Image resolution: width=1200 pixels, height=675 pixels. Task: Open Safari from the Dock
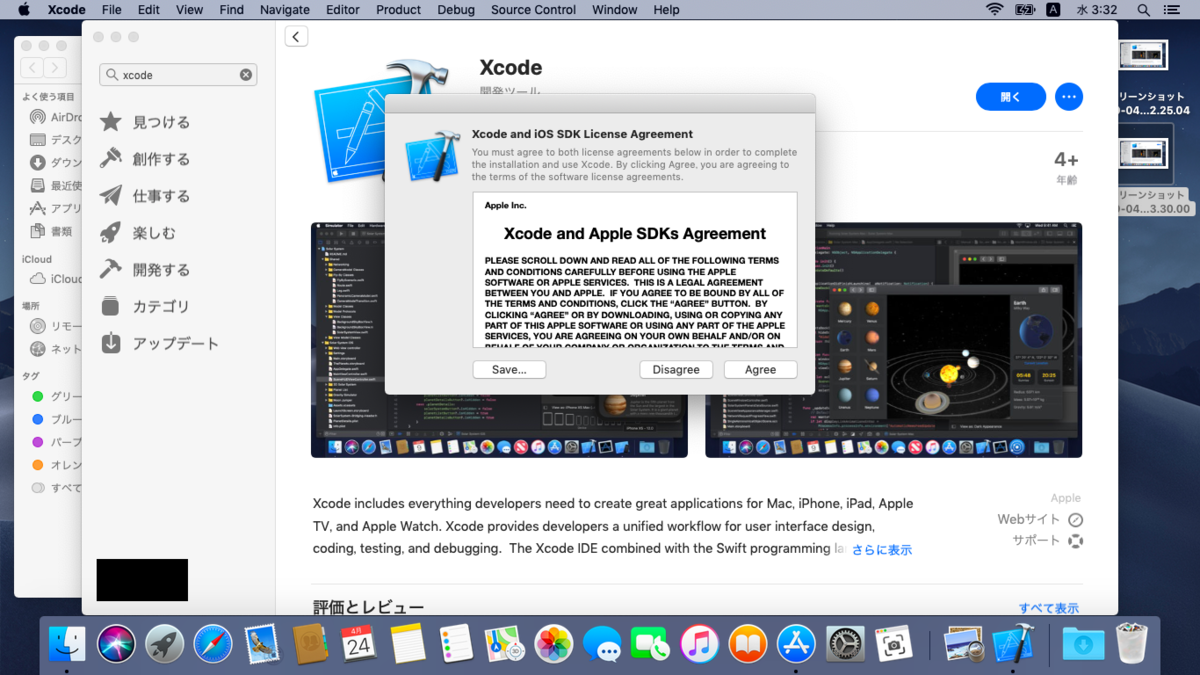click(x=213, y=644)
